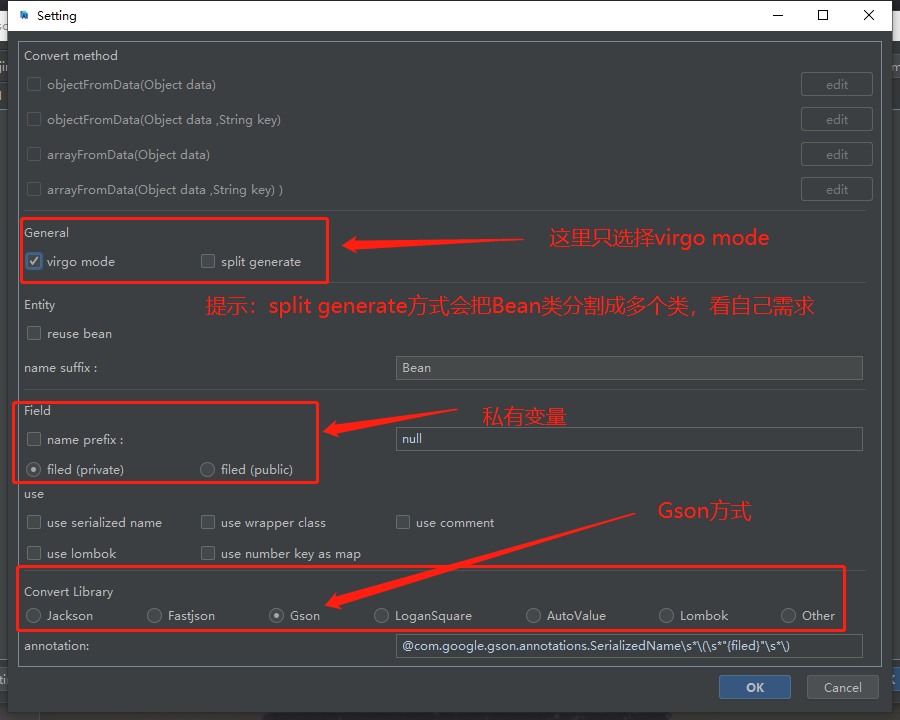
Task: Enable use lombok
Action: click(x=33, y=553)
